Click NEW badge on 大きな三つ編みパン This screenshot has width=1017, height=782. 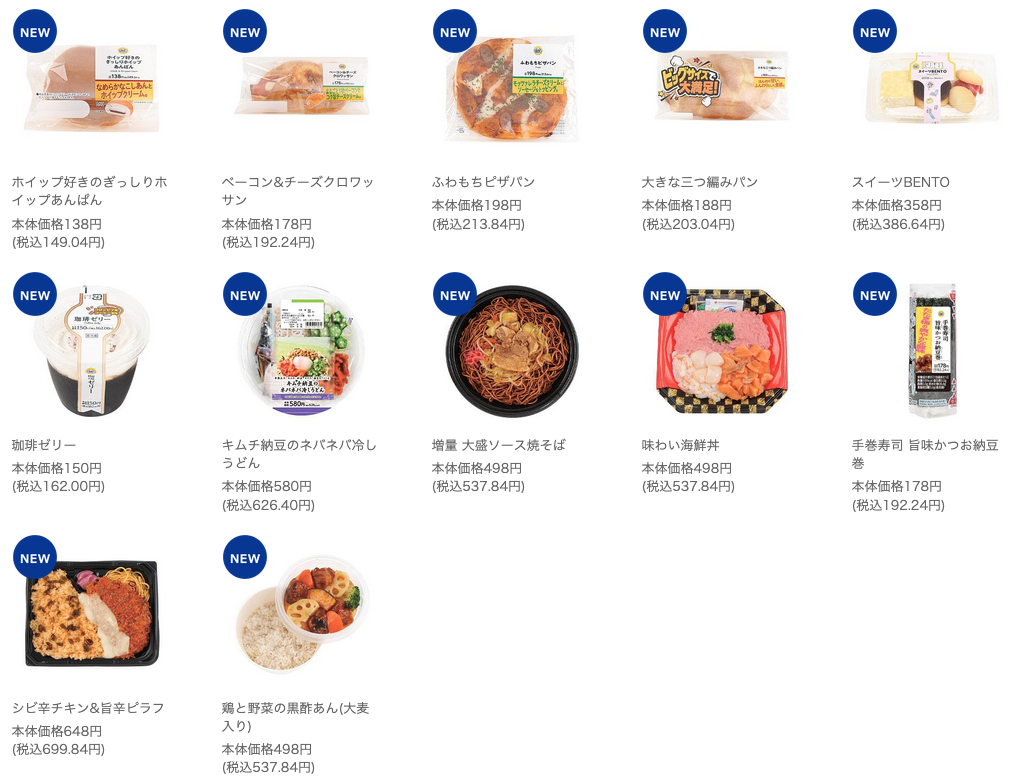tap(665, 31)
